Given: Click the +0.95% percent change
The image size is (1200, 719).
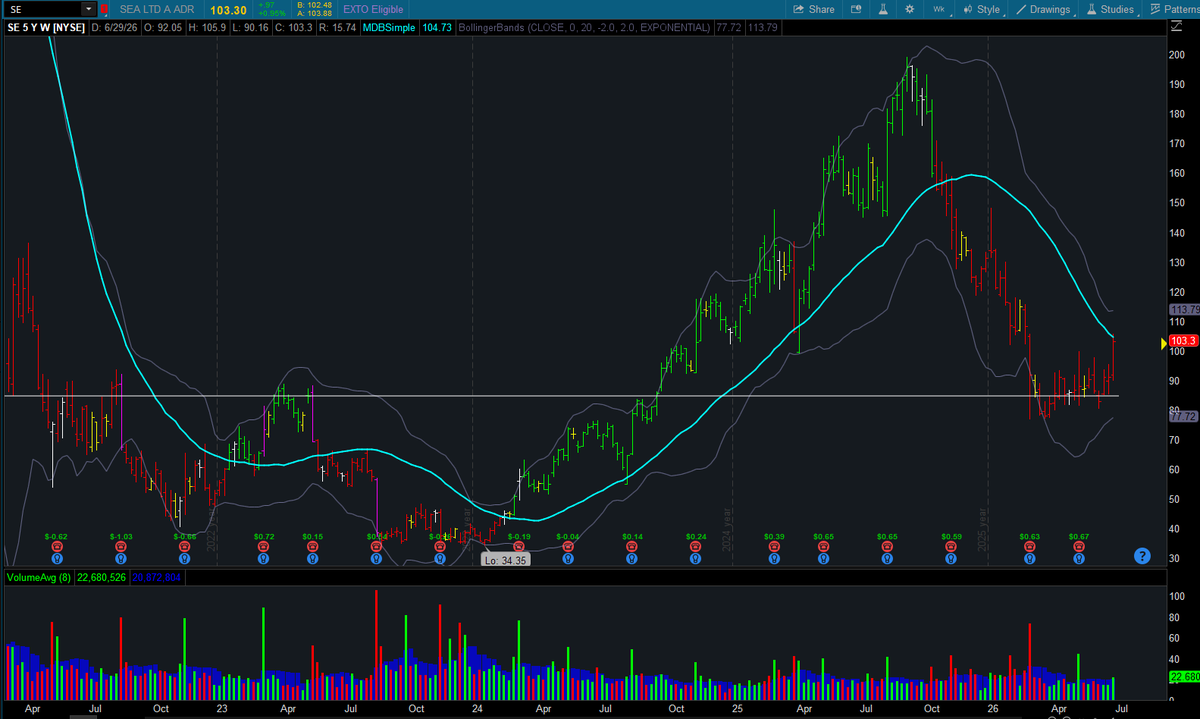Looking at the screenshot, I should pyautogui.click(x=272, y=14).
